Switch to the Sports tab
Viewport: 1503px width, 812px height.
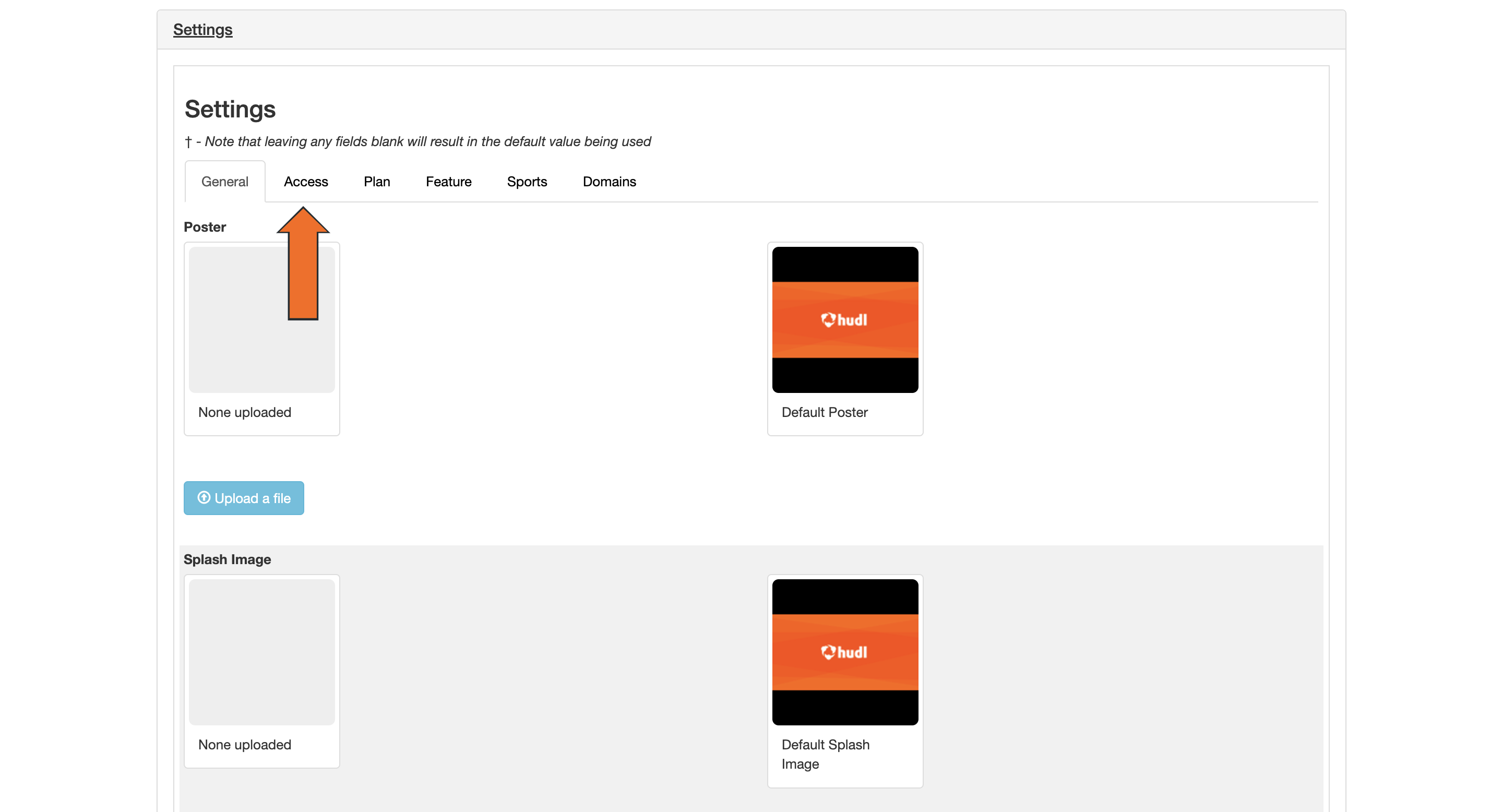click(x=527, y=182)
